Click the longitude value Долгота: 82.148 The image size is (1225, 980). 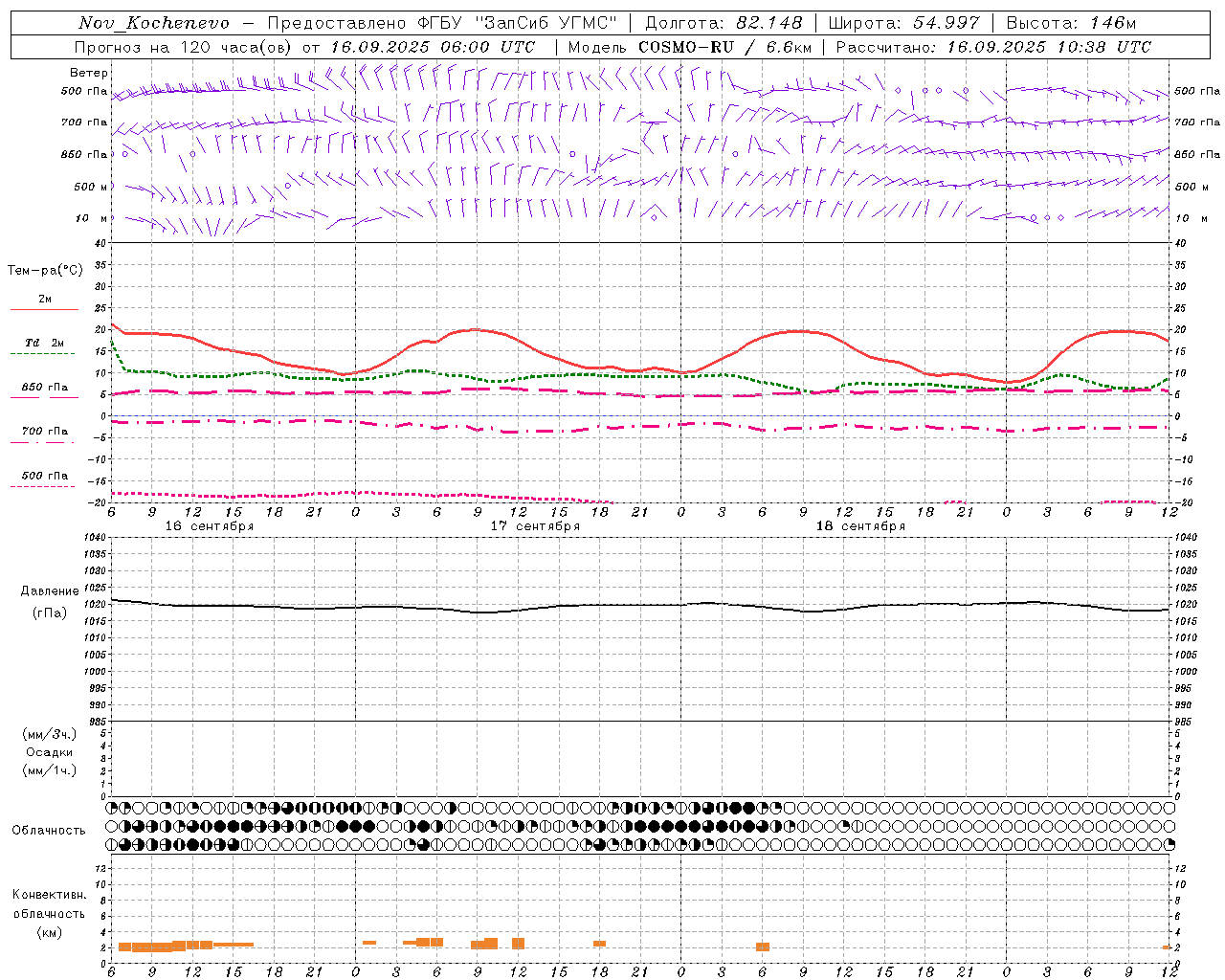coord(724,23)
